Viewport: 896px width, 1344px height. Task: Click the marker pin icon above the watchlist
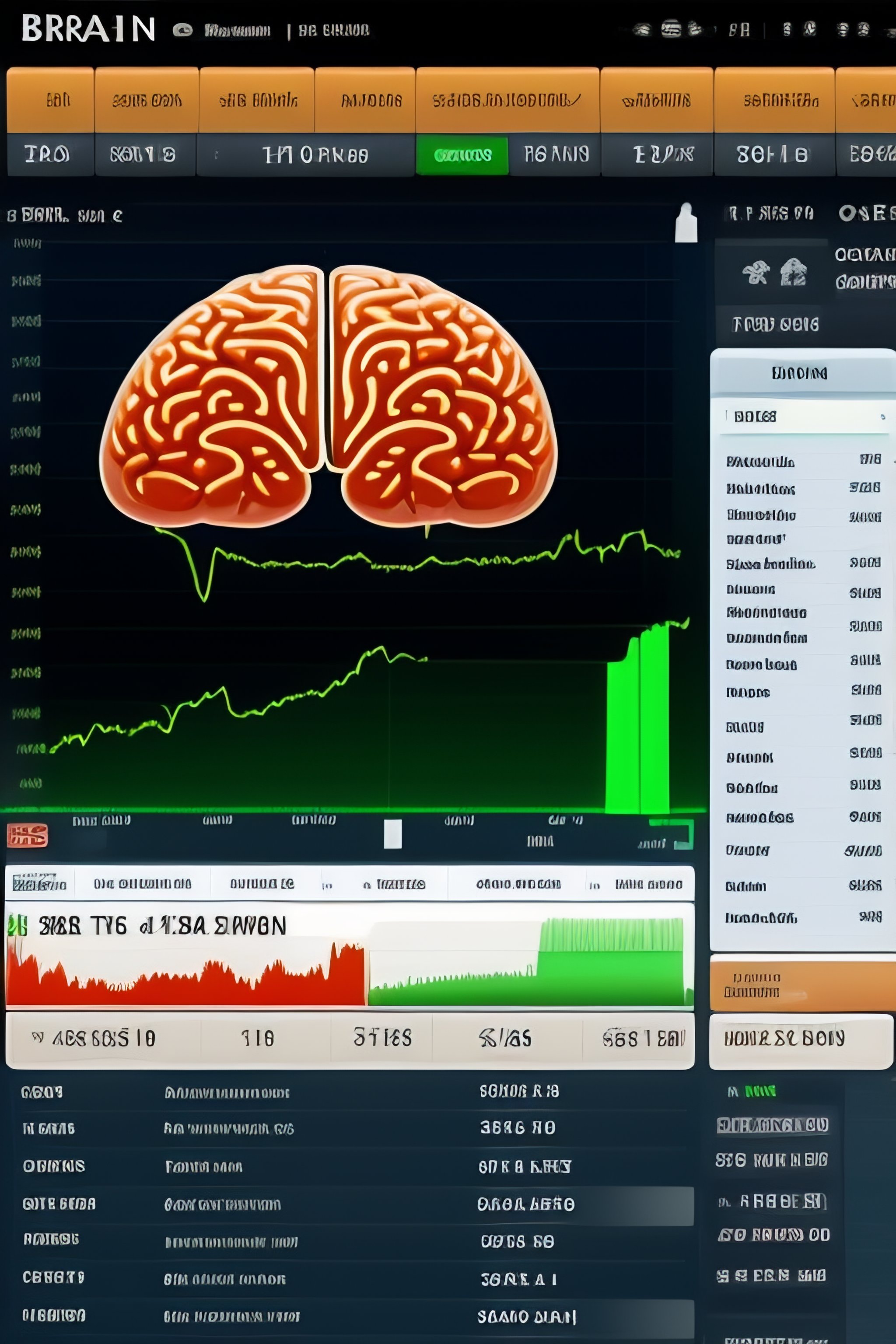click(x=687, y=223)
